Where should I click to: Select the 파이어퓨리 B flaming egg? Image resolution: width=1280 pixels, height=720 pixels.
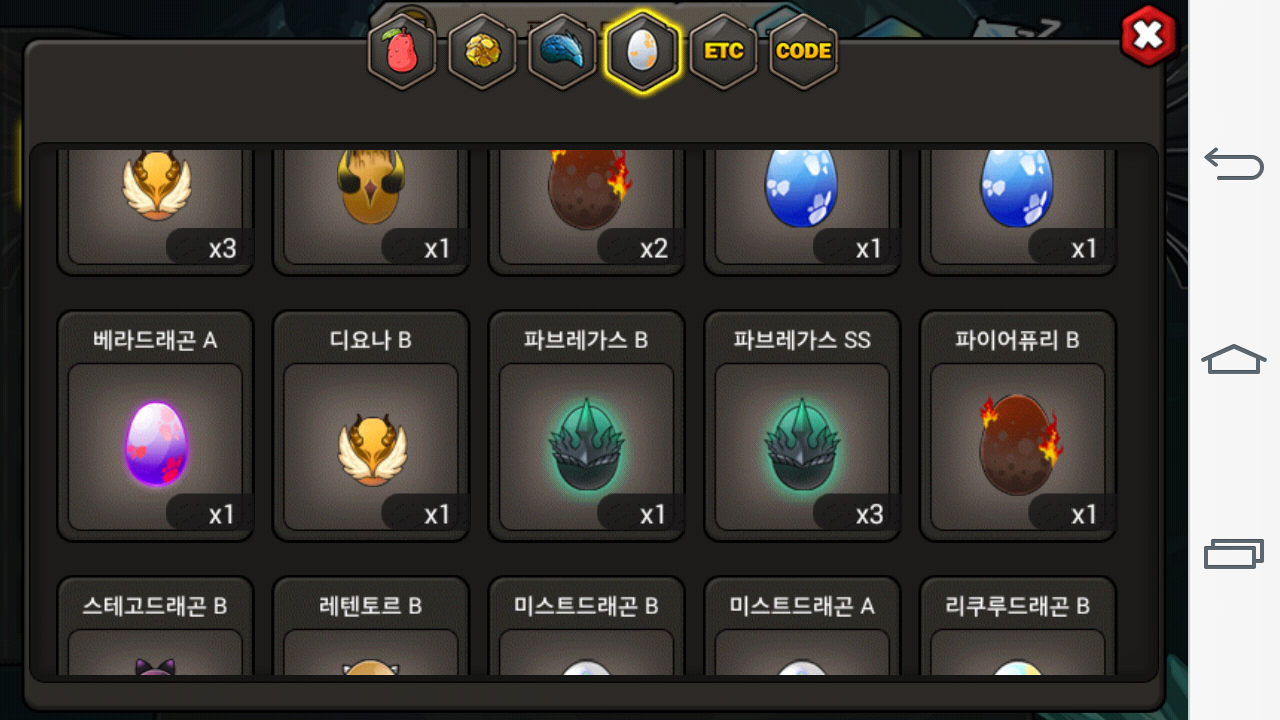[1018, 426]
